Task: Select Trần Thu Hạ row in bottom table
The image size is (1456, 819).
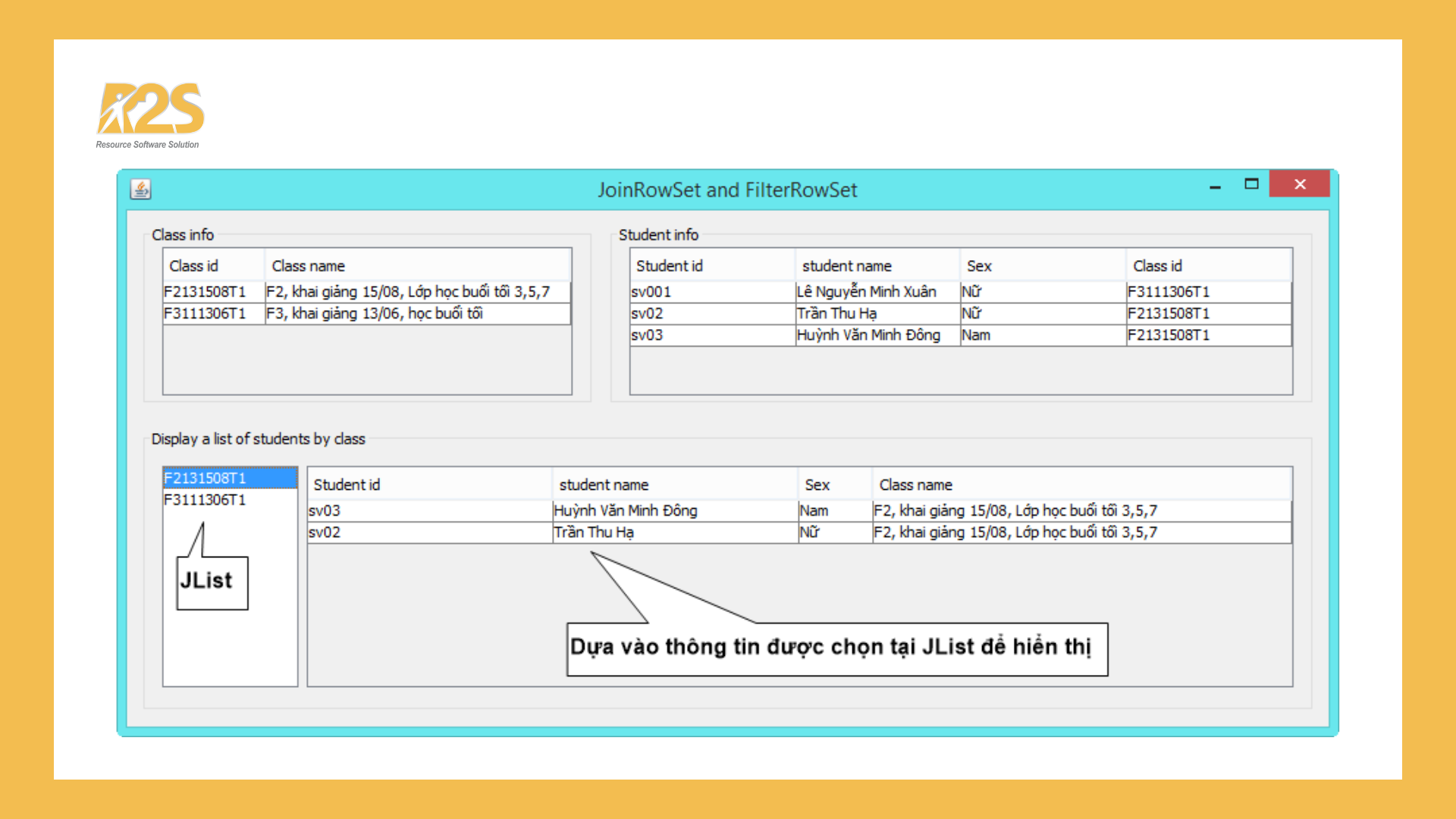Action: (x=593, y=532)
